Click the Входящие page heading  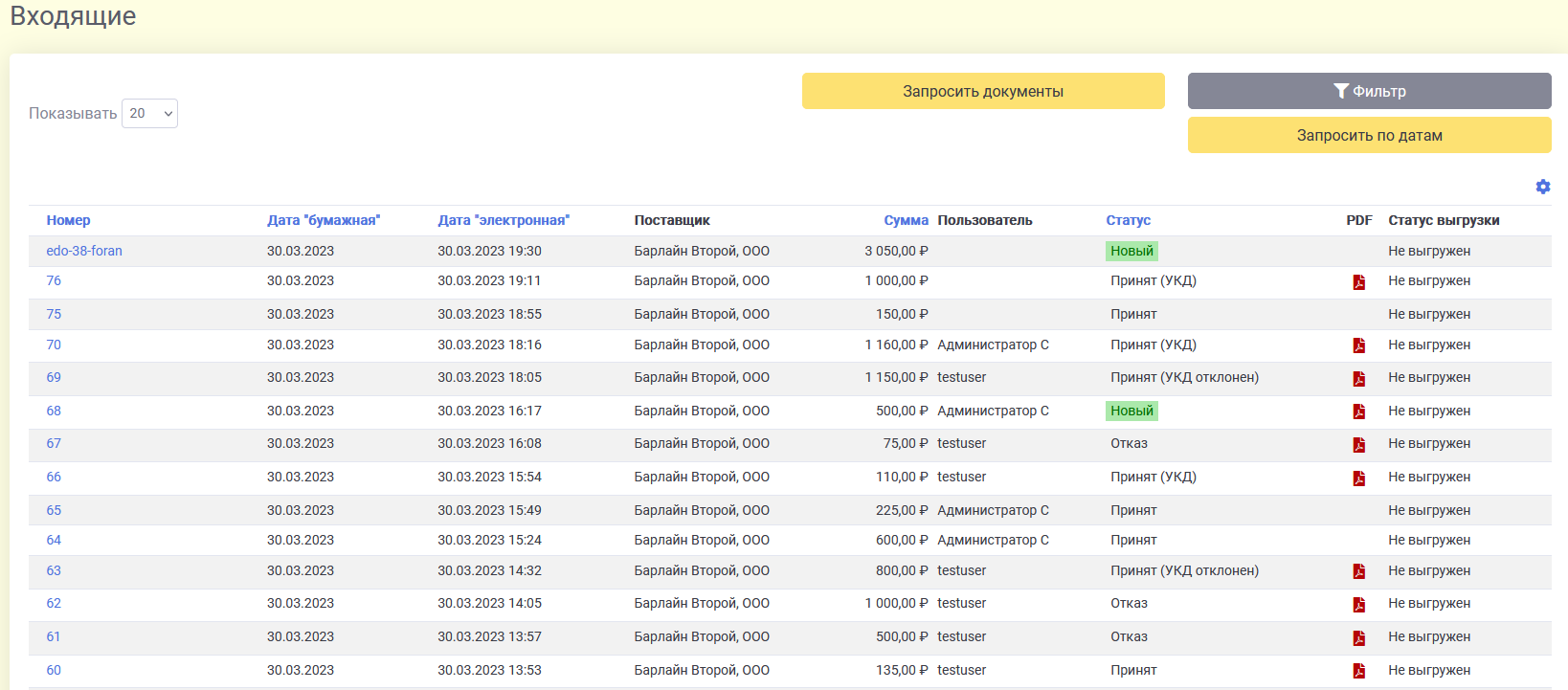pos(73,16)
